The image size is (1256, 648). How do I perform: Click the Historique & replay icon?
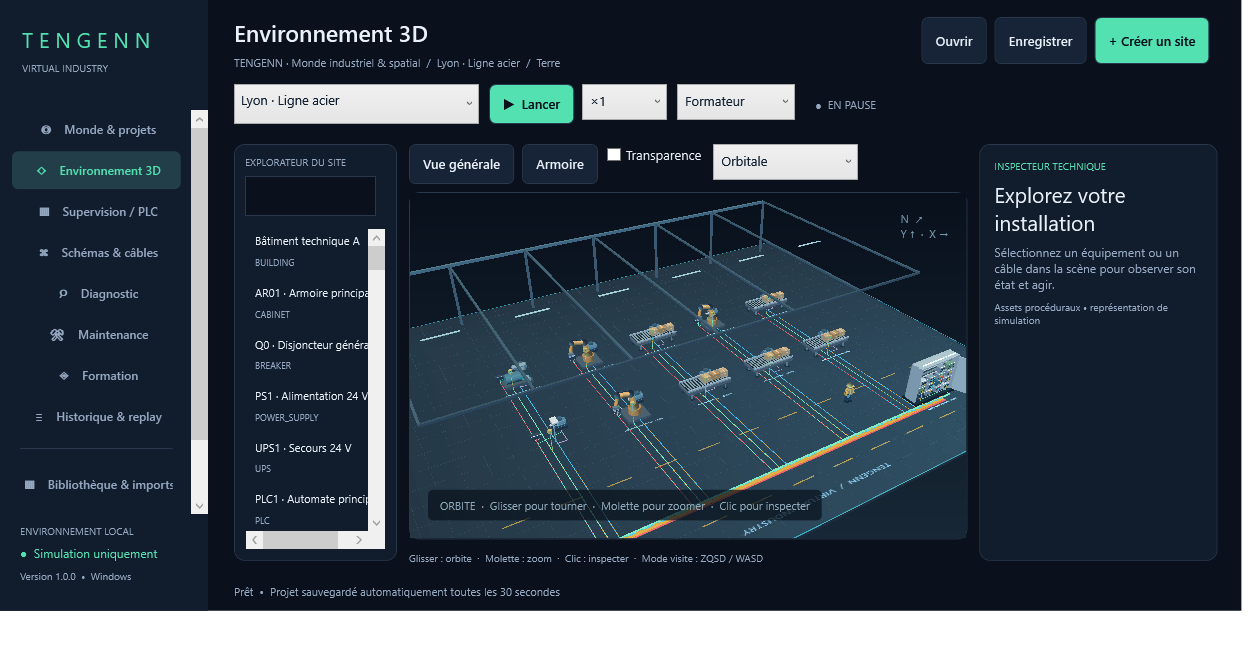pyautogui.click(x=39, y=417)
